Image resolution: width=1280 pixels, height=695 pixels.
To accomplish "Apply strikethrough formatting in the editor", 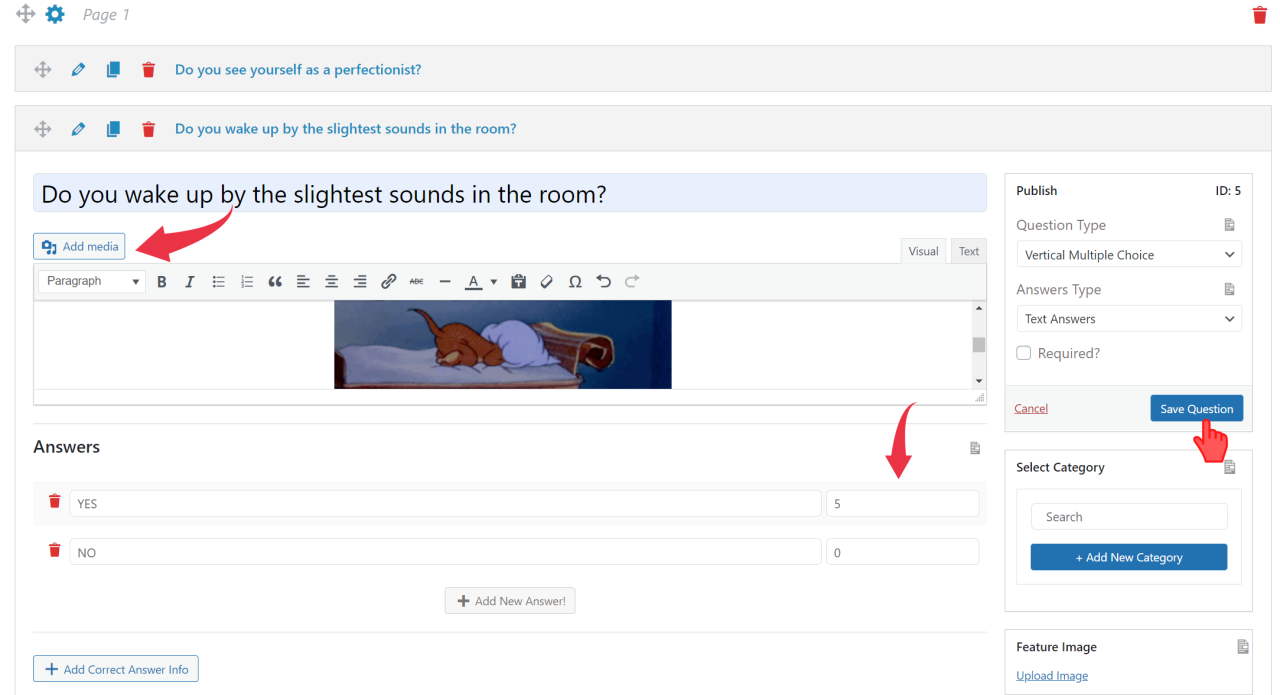I will pos(416,281).
